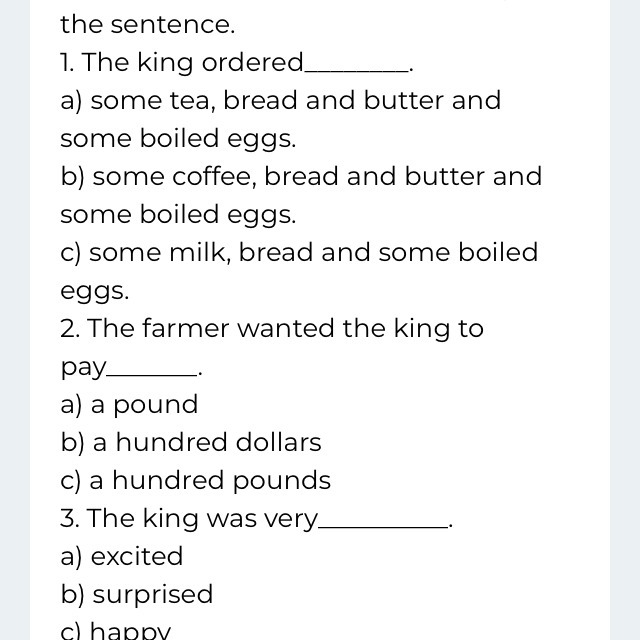The width and height of the screenshot is (640, 640).
Task: Choose answer "b) a hundred dollars"
Action: click(x=191, y=443)
